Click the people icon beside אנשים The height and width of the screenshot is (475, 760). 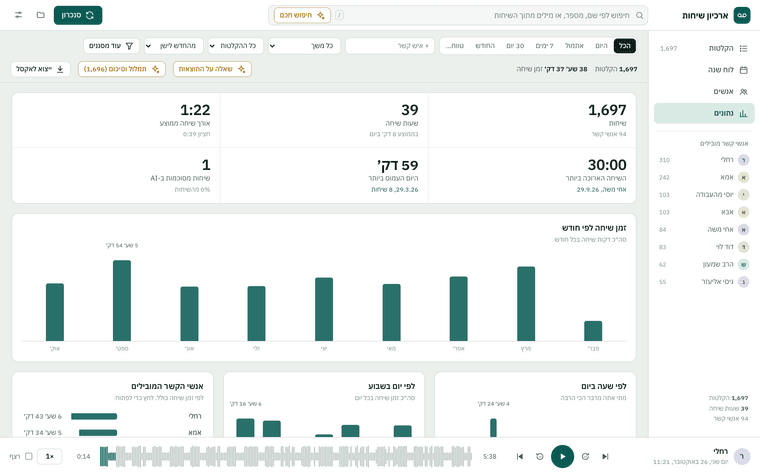(744, 92)
